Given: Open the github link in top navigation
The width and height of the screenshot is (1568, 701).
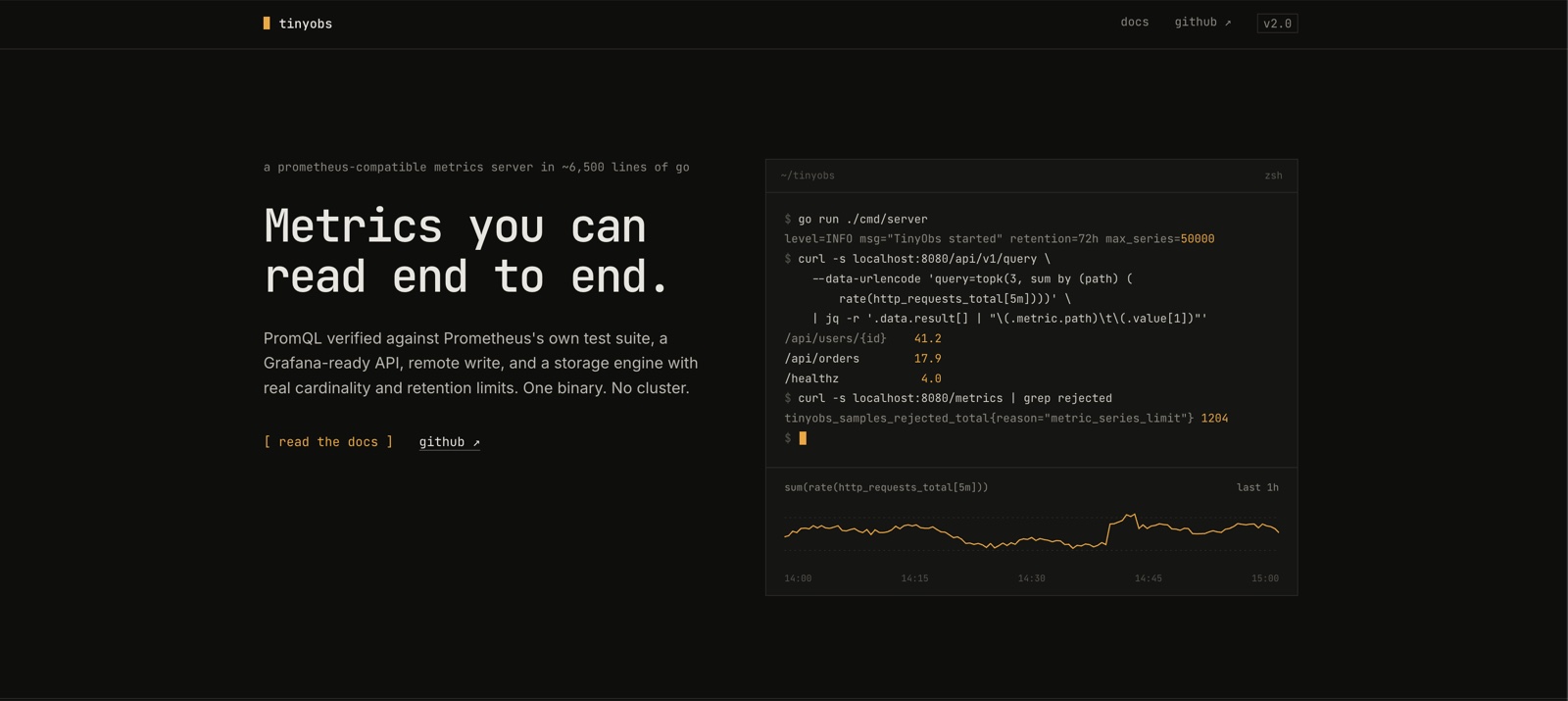Looking at the screenshot, I should (x=1202, y=23).
